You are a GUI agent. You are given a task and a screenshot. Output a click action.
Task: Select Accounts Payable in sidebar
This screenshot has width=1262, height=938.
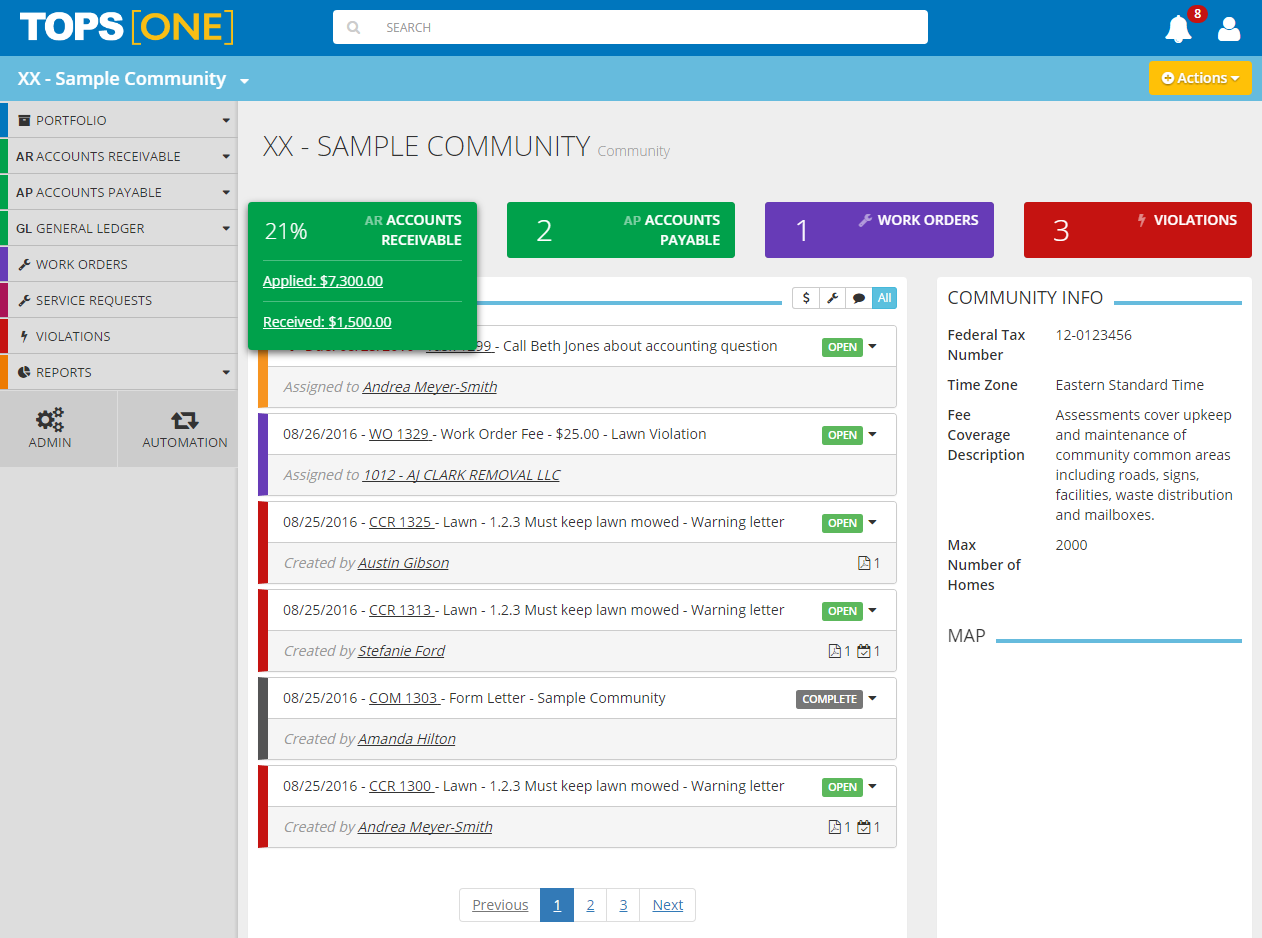(x=119, y=192)
